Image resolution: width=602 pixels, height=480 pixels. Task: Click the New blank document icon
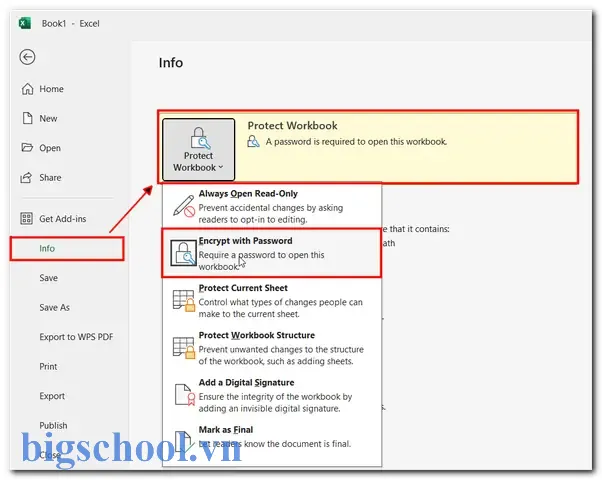[27, 118]
